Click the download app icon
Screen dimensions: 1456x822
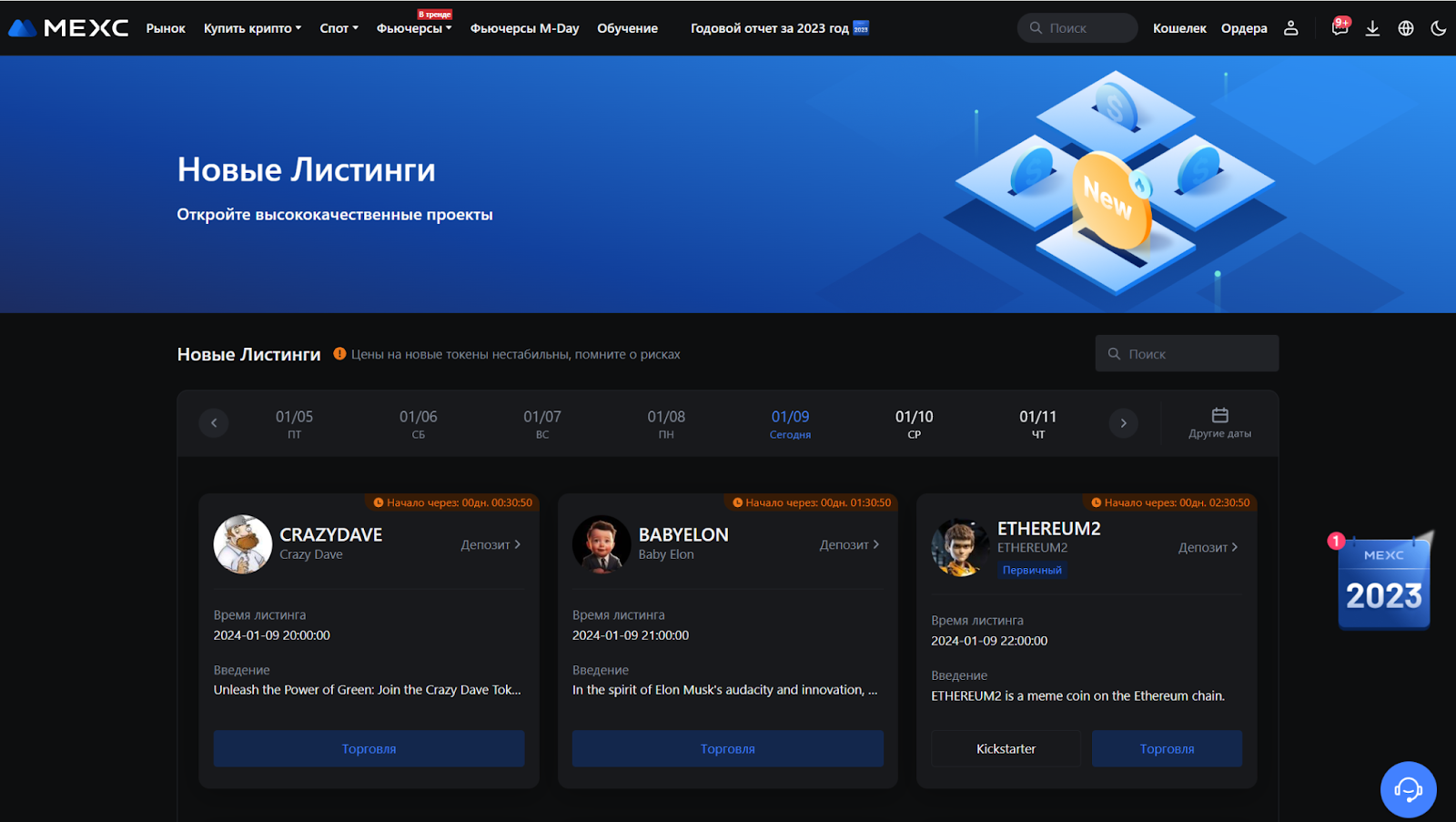pyautogui.click(x=1372, y=28)
